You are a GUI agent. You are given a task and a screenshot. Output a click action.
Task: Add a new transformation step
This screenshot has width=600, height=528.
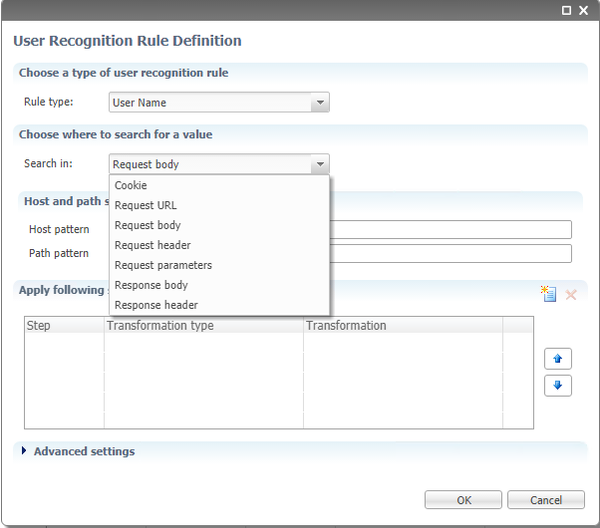click(x=548, y=294)
